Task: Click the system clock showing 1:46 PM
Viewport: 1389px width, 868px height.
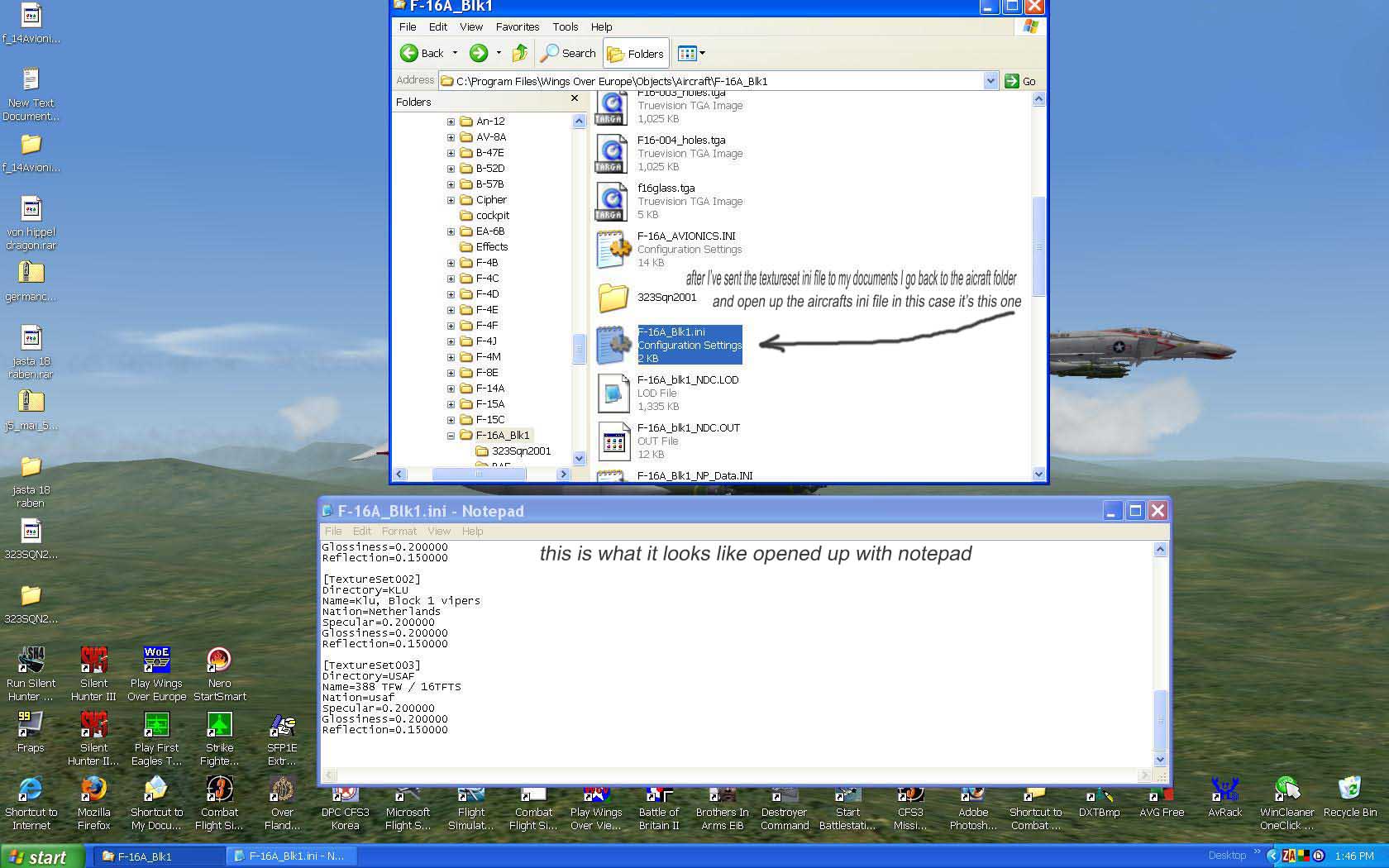Action: [x=1354, y=856]
